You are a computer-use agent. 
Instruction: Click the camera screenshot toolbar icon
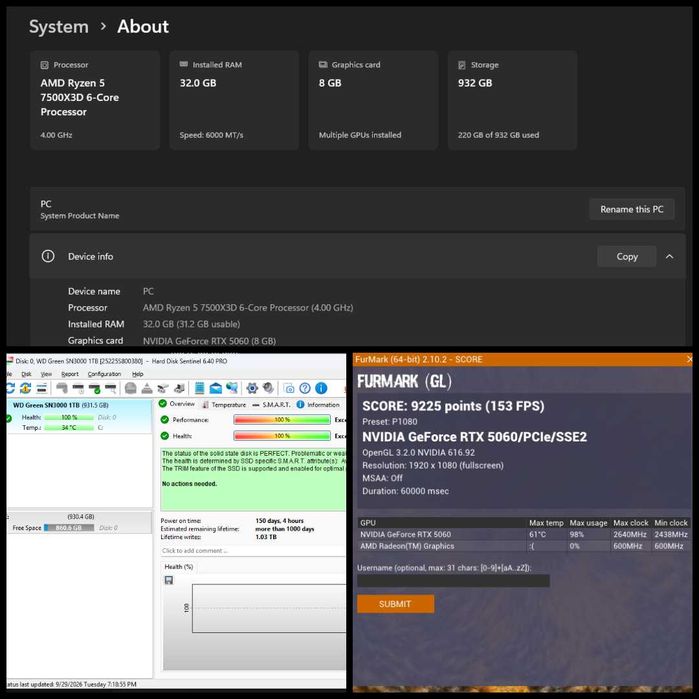point(288,388)
